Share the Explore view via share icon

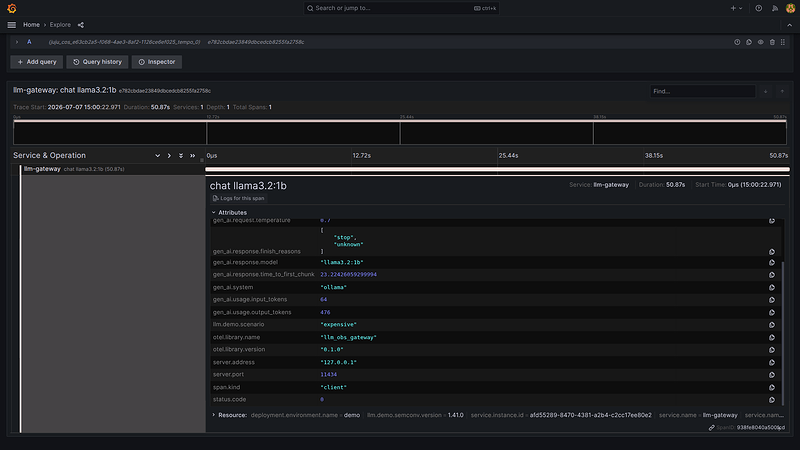point(81,24)
